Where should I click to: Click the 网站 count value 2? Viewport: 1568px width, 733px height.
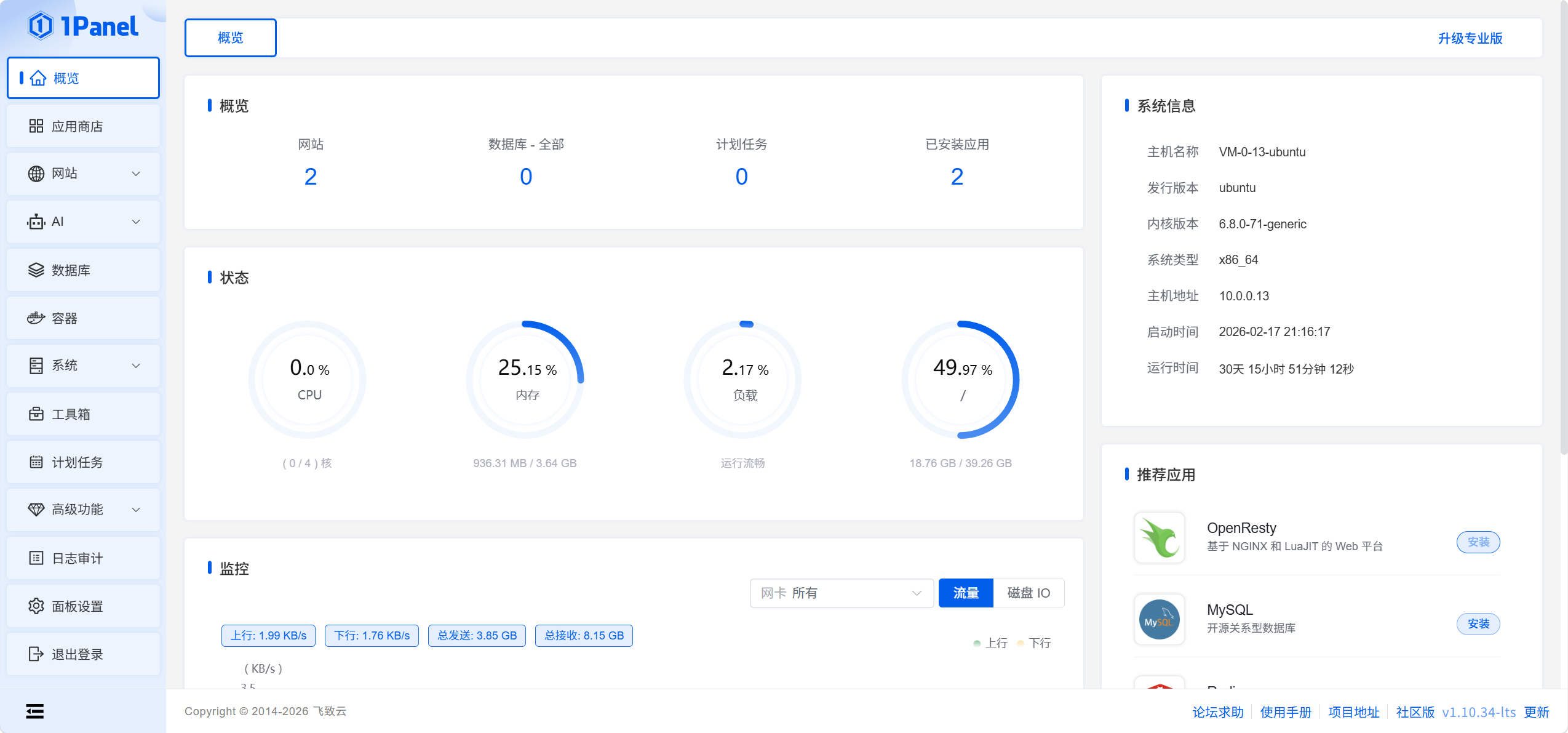coord(311,177)
